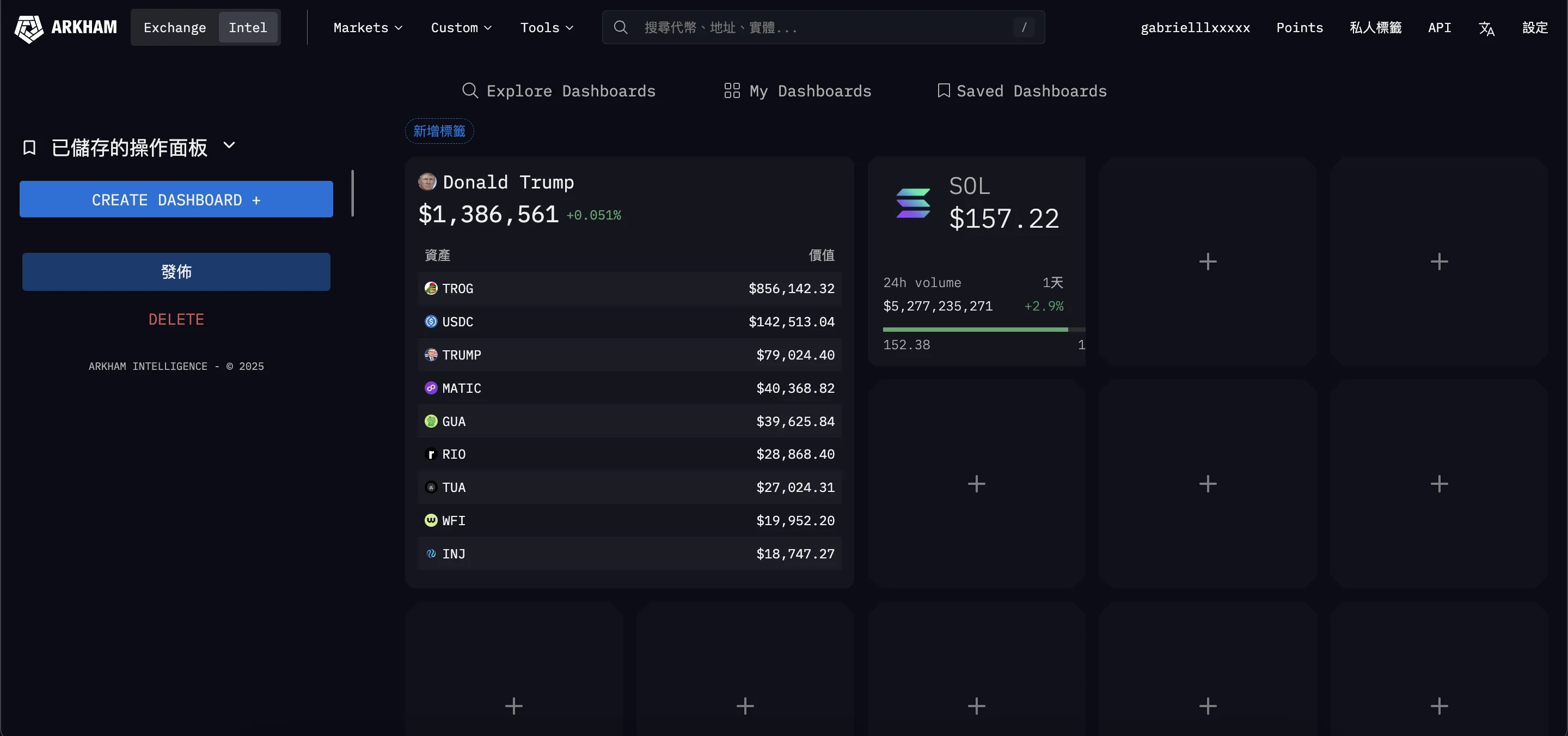
Task: Click the slash shortcut key hint in search
Action: [1024, 27]
